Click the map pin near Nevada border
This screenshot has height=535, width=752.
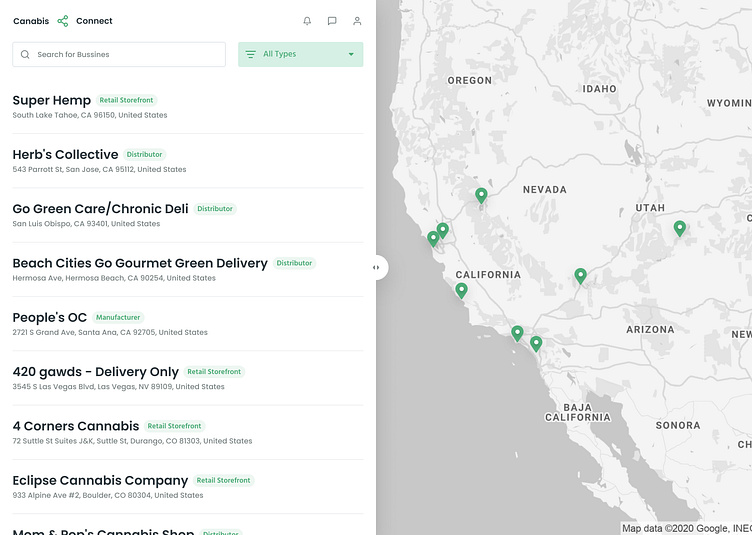[x=481, y=195]
